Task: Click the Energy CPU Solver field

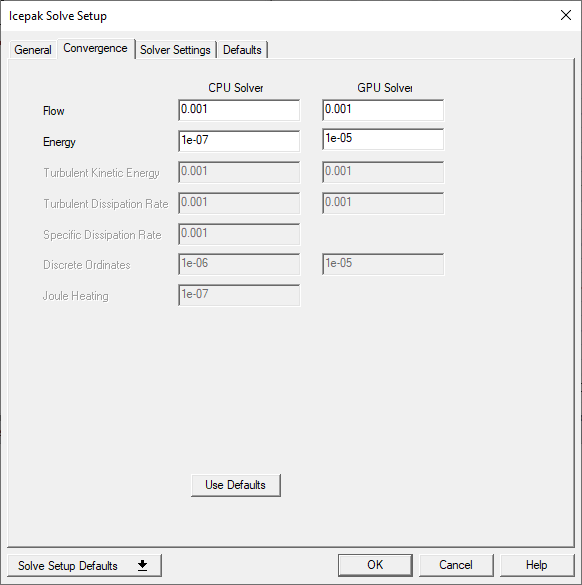Action: [x=239, y=141]
